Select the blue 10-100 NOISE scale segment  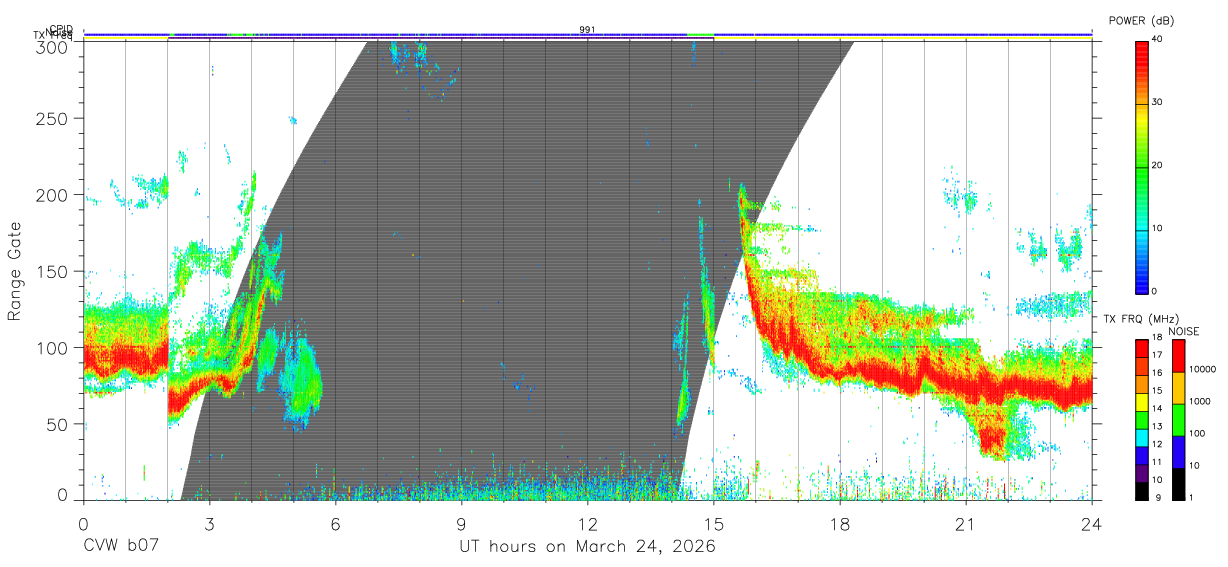click(1178, 451)
